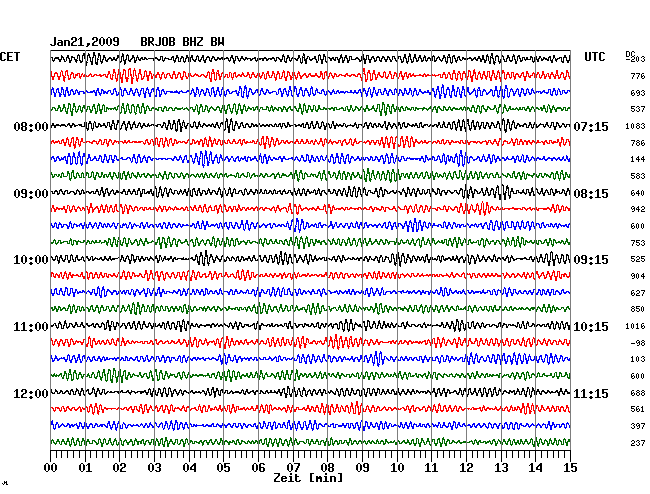Image resolution: width=650 pixels, height=494 pixels.
Task: Select the DC offset value 904
Action: (x=638, y=276)
